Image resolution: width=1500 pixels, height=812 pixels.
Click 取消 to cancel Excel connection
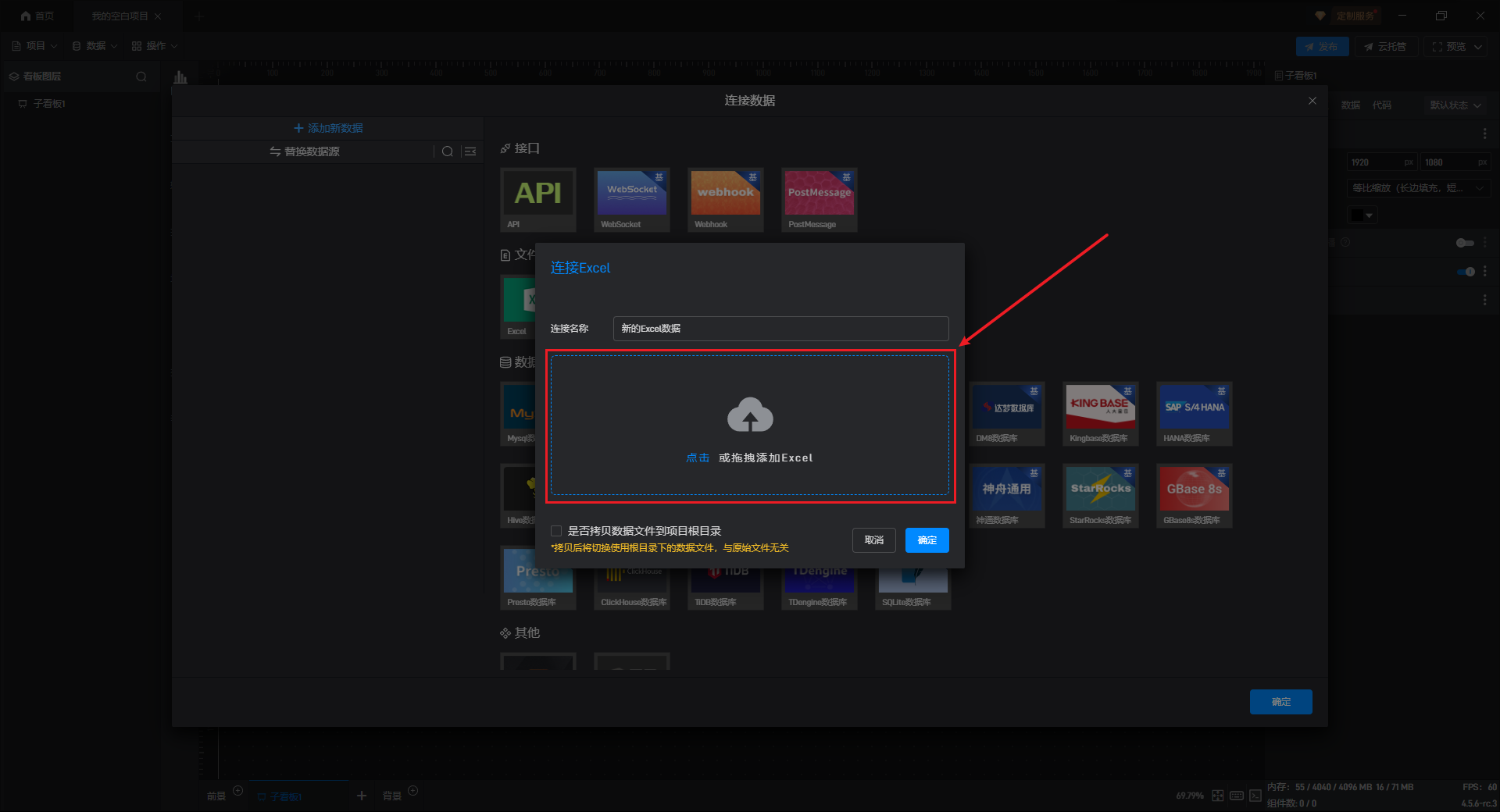[x=873, y=540]
